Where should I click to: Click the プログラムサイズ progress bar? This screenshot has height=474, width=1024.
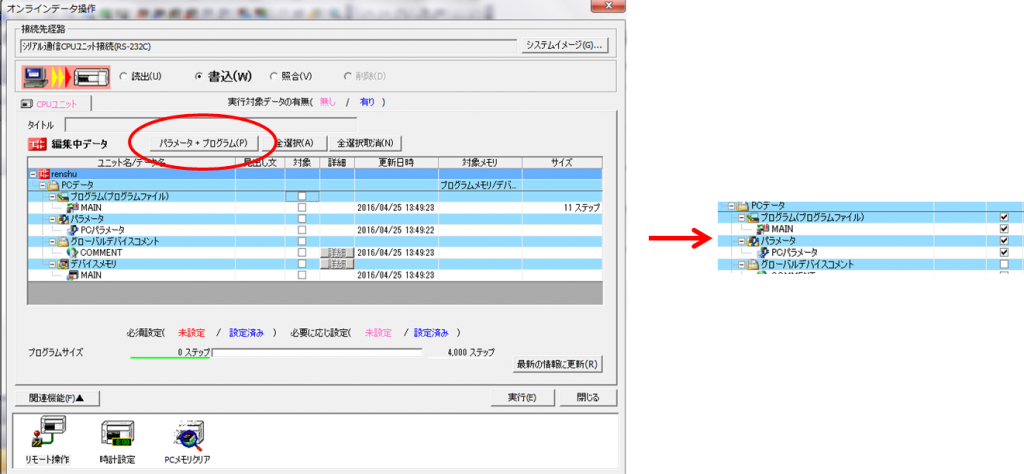(317, 353)
